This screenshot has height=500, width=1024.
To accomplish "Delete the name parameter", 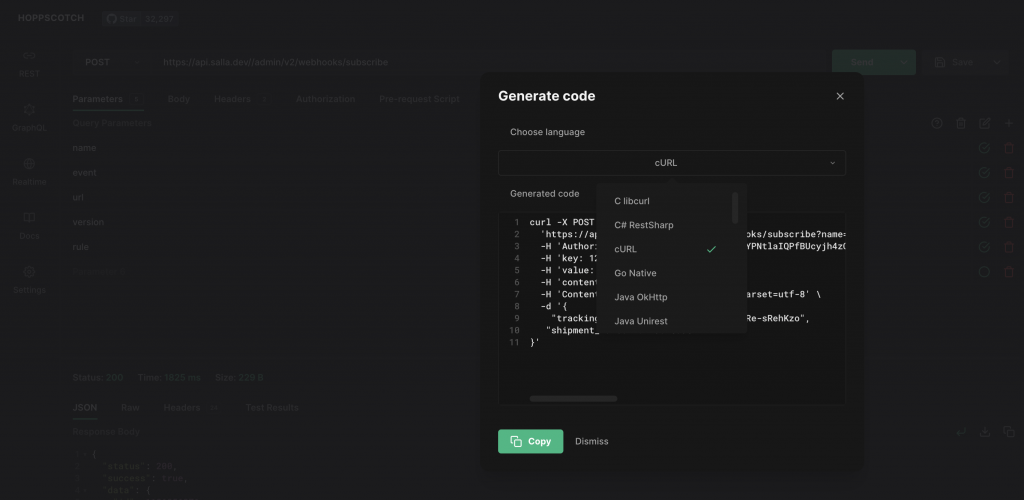I will pyautogui.click(x=1009, y=148).
